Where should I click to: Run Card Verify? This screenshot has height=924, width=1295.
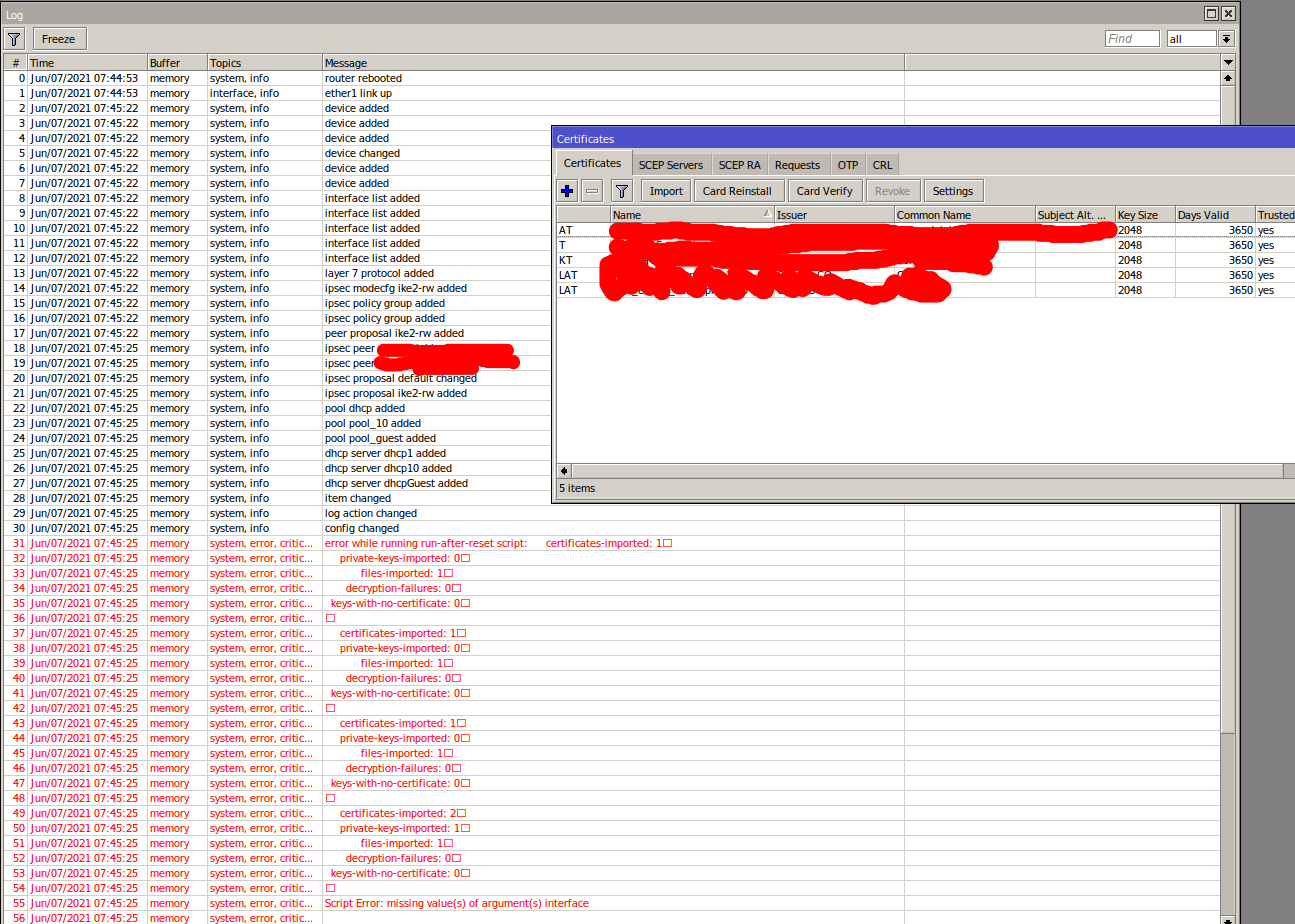point(824,190)
